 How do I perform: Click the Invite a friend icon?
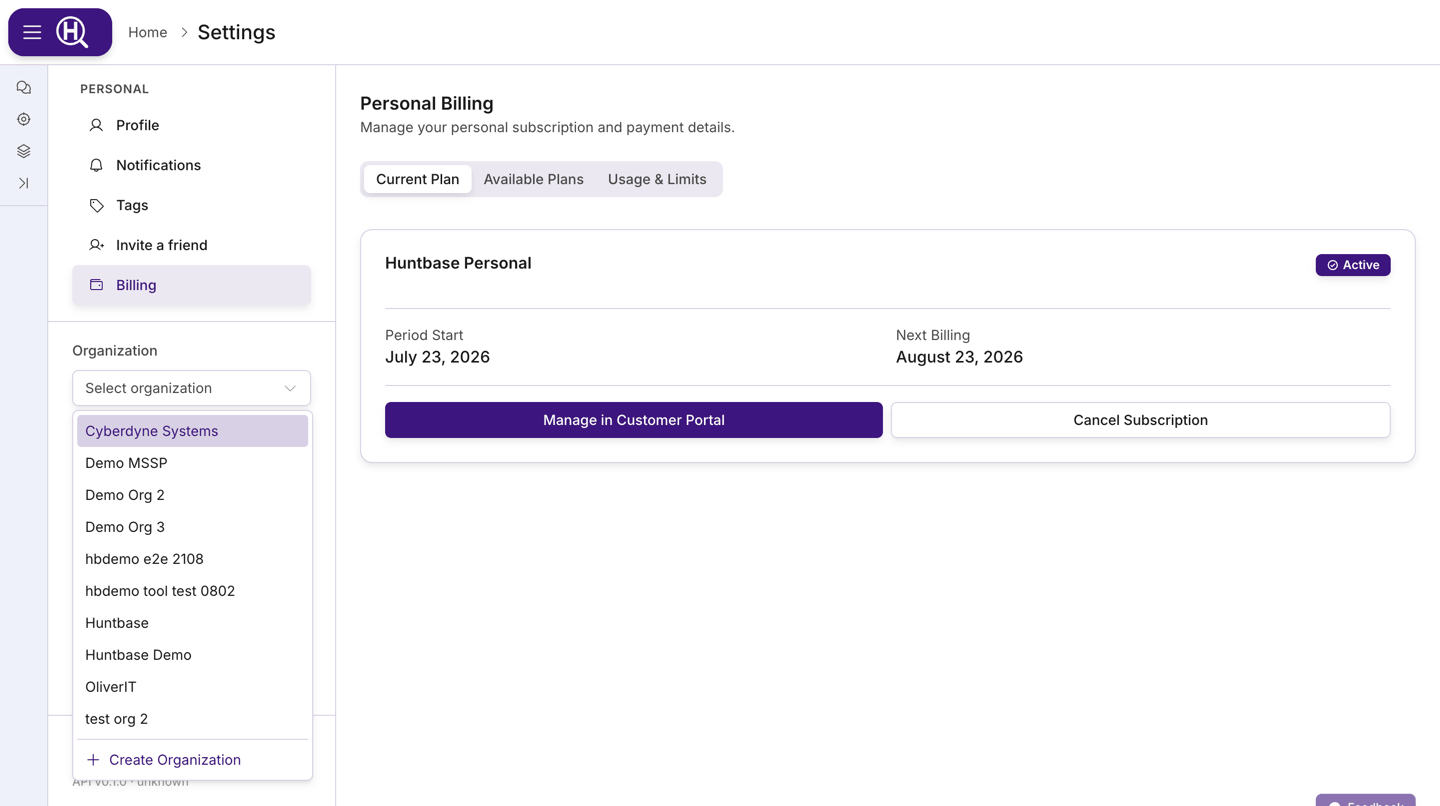(x=96, y=245)
